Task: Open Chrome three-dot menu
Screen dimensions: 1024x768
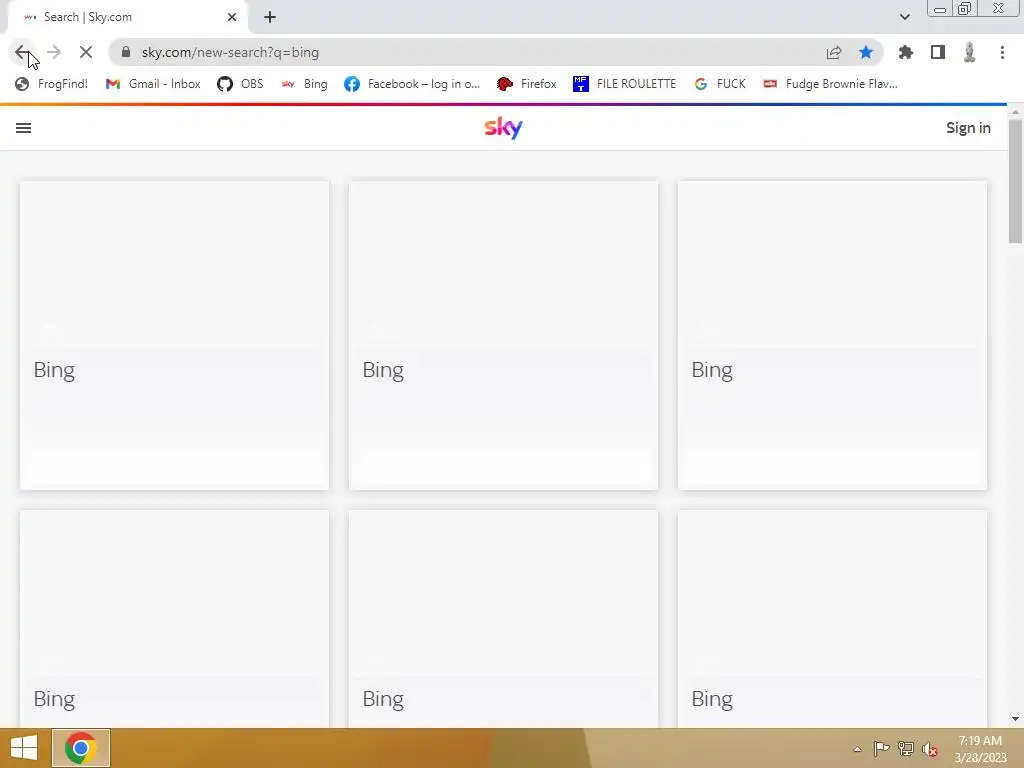Action: point(1002,52)
